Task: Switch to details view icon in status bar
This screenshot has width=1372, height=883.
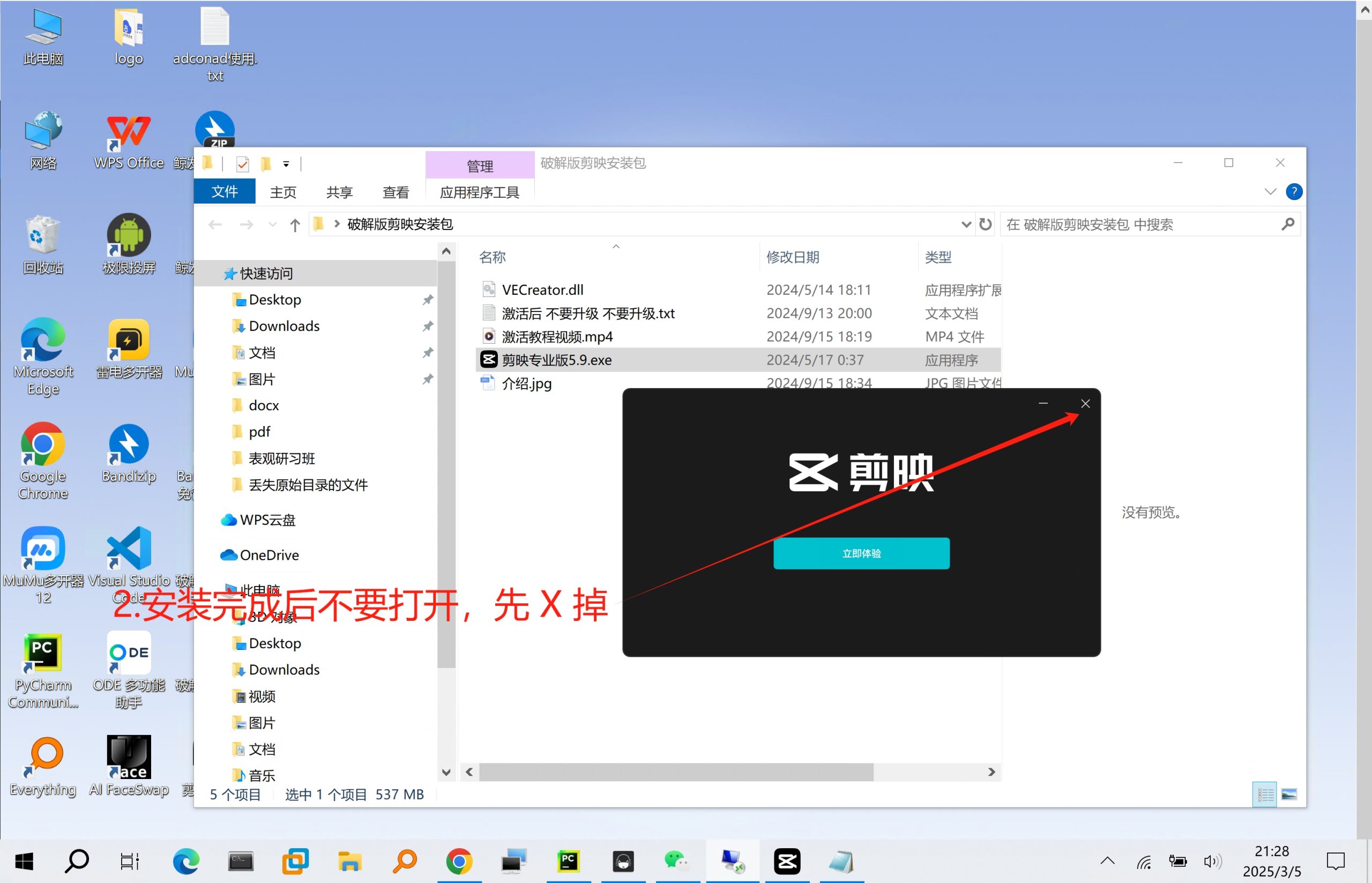Action: click(1265, 794)
